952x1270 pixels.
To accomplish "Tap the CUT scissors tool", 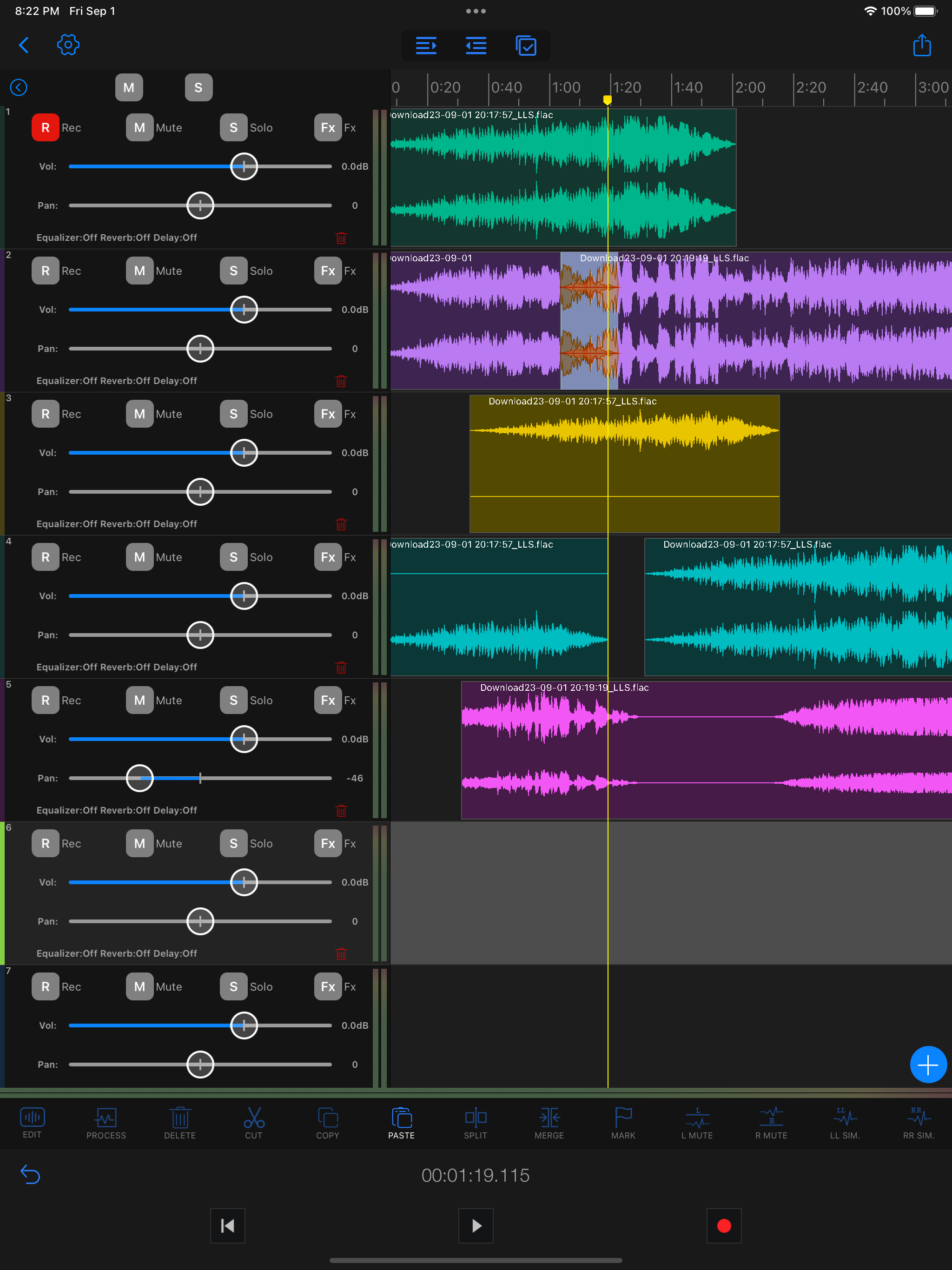I will coord(254,1123).
